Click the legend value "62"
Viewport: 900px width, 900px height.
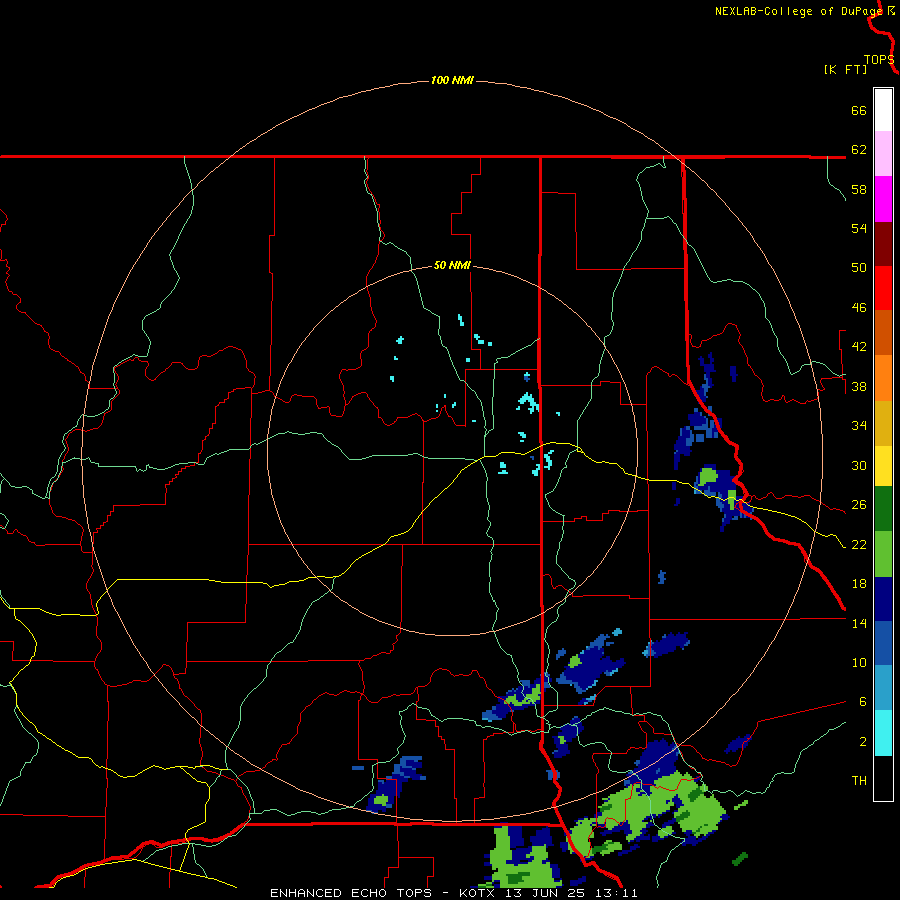click(x=859, y=150)
